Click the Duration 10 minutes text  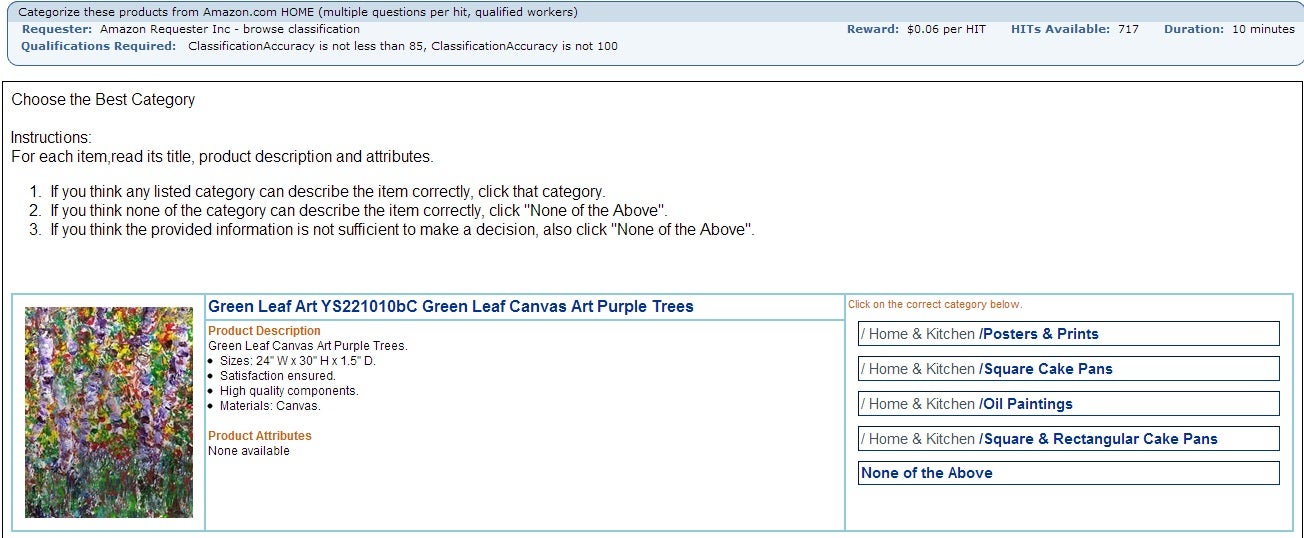tap(1229, 29)
